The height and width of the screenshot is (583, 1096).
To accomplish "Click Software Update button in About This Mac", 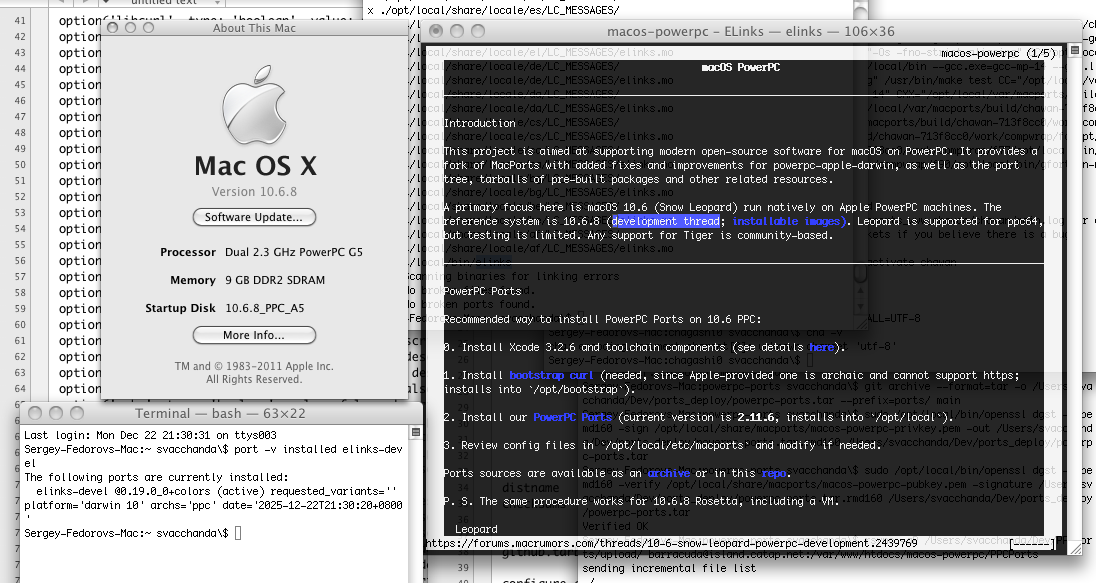I will point(254,217).
